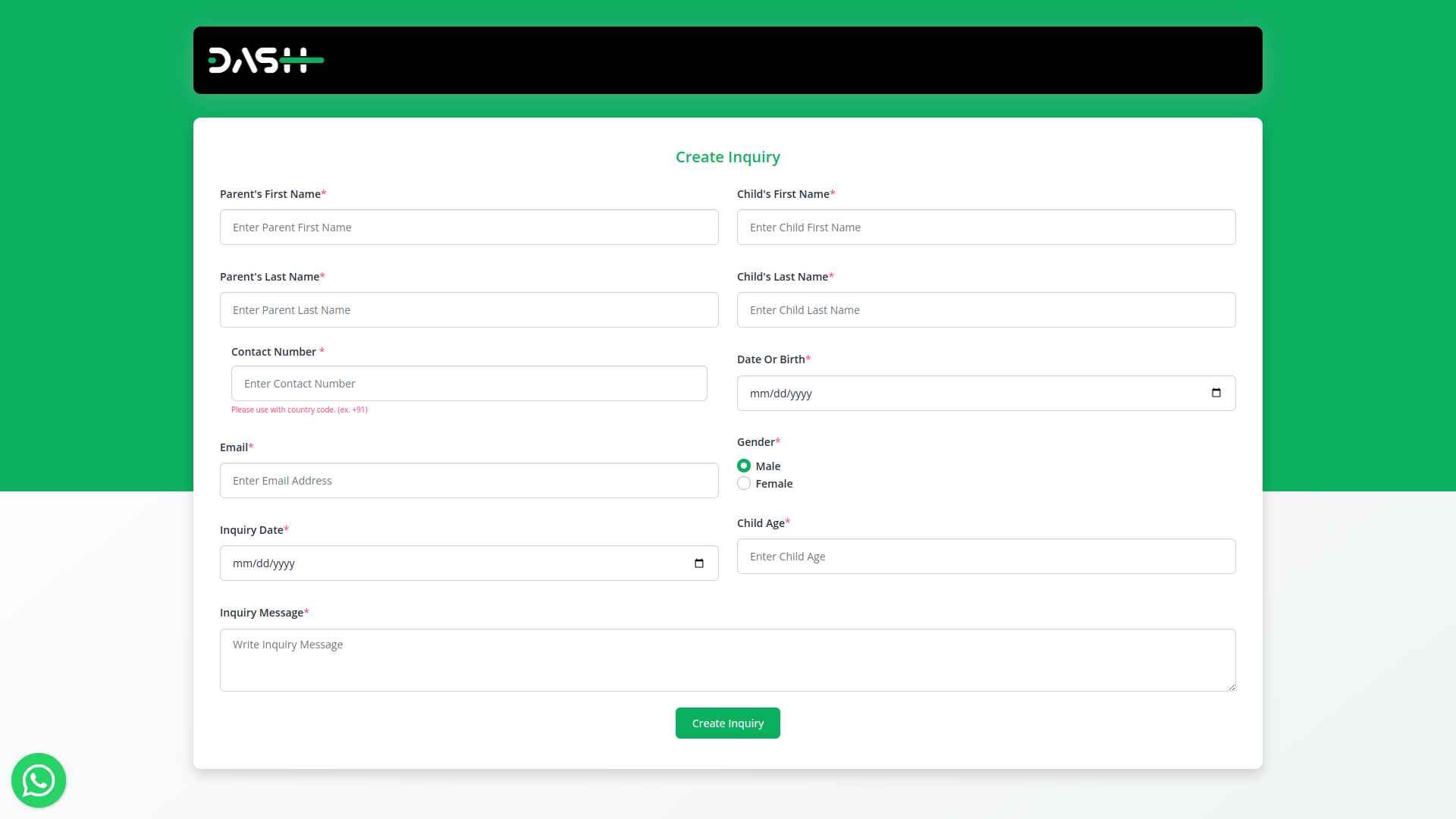Select the Male gender radio button
The width and height of the screenshot is (1456, 819).
click(x=744, y=466)
